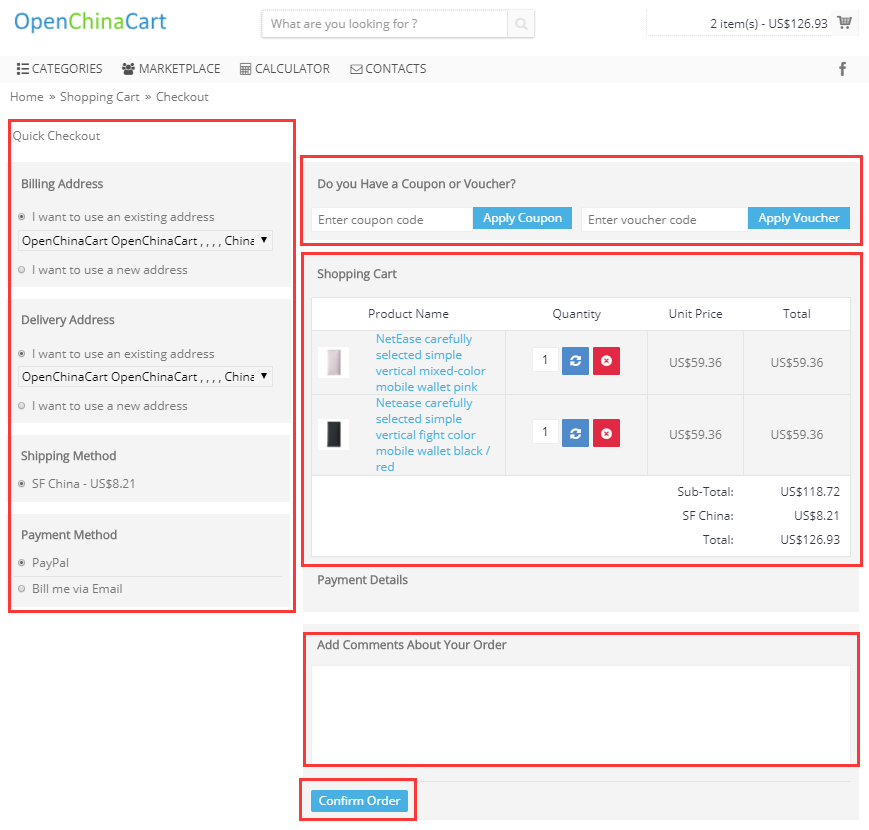869x830 pixels.
Task: Open the Billing Address dropdown
Action: click(145, 240)
